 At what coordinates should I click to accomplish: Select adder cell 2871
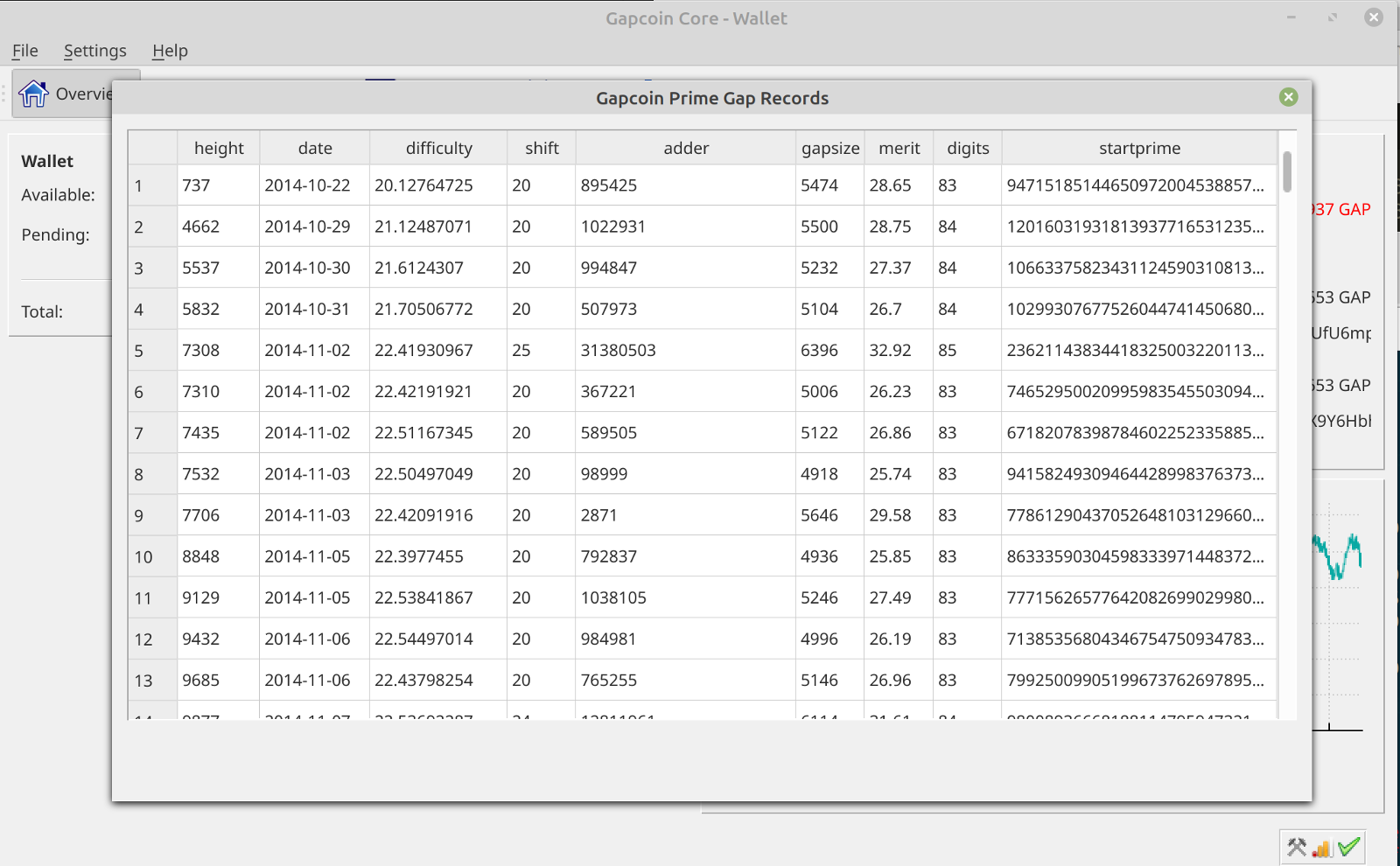tap(686, 515)
